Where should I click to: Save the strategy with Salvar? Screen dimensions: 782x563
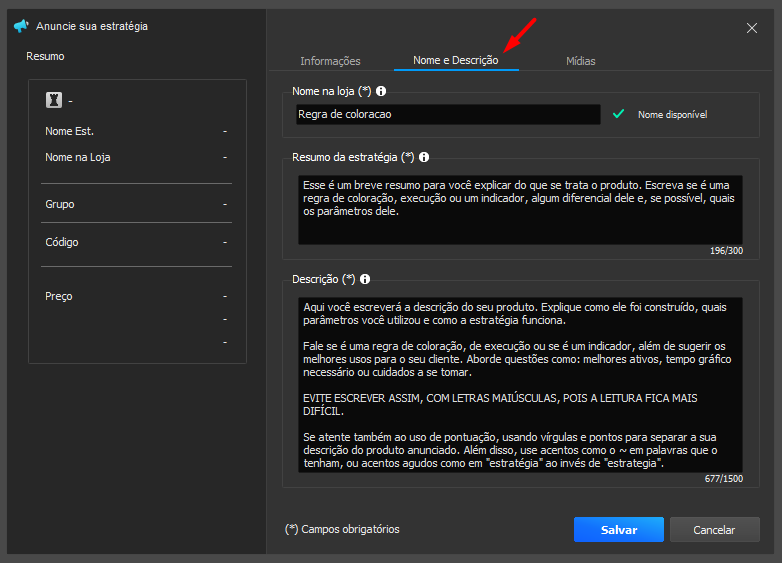pos(618,530)
